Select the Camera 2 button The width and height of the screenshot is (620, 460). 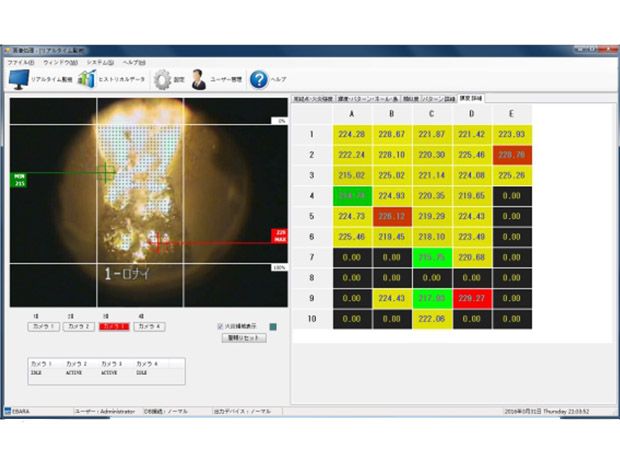tap(79, 327)
